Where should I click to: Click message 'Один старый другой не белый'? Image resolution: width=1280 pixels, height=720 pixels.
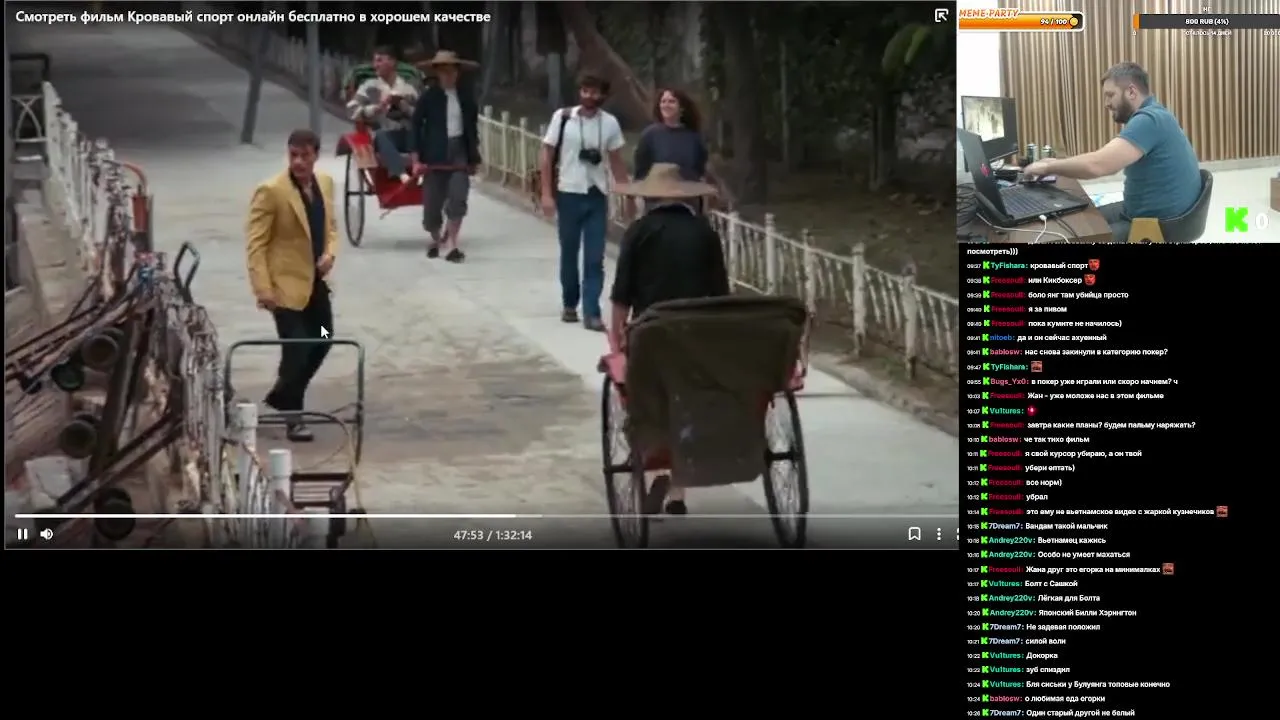pos(1081,713)
